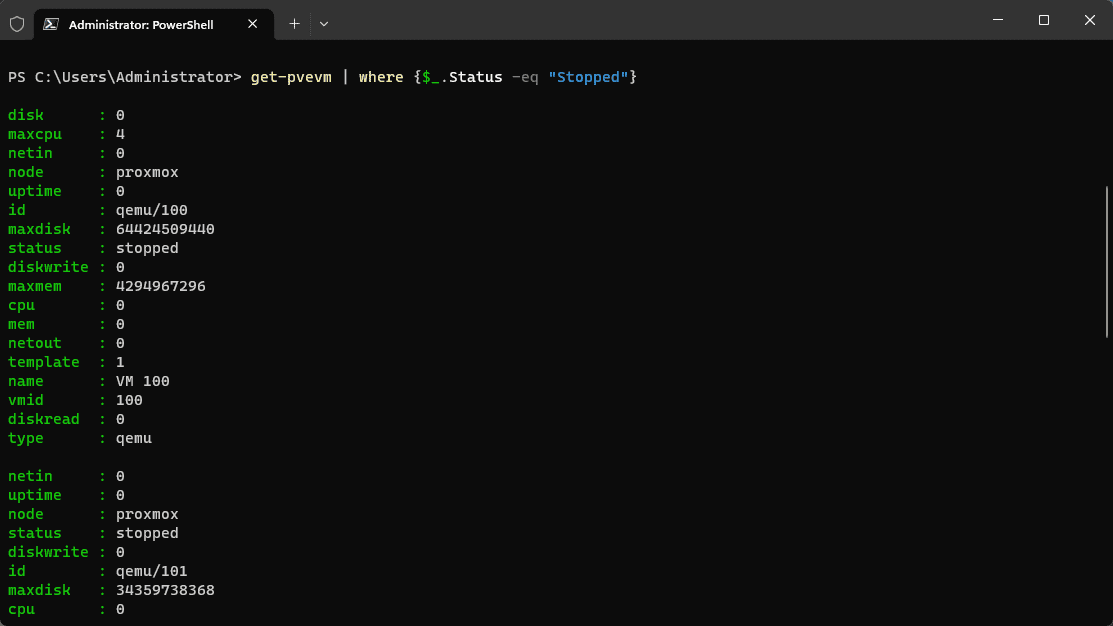Click the id value qemu/100

152,210
